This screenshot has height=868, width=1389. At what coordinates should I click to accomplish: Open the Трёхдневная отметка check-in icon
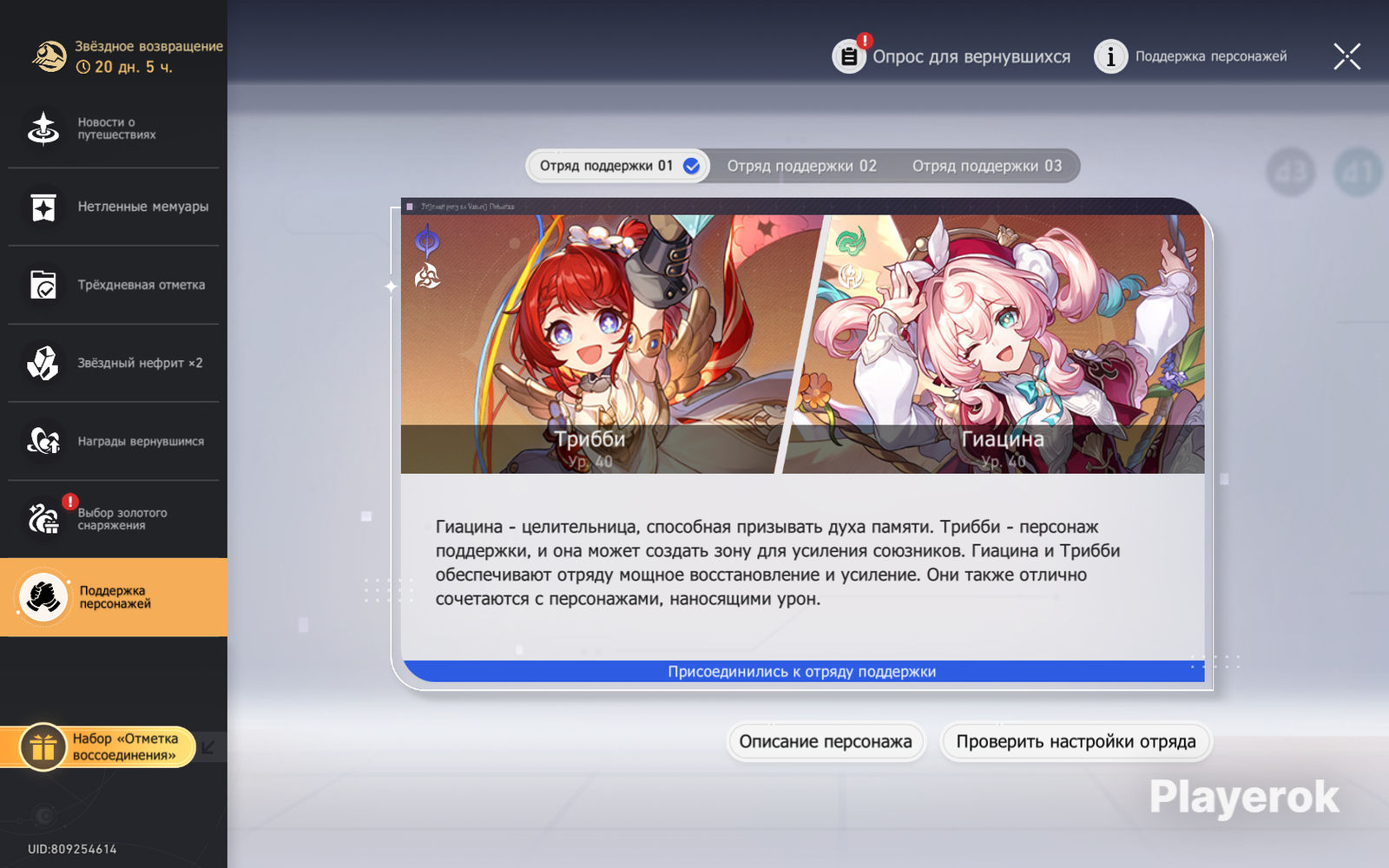coord(43,285)
